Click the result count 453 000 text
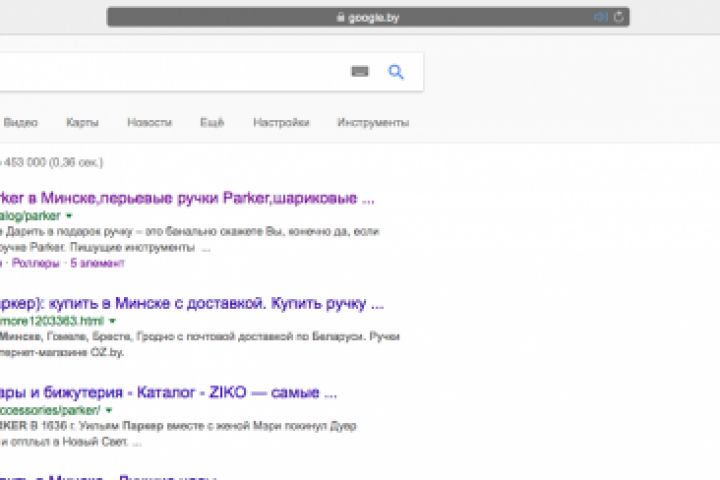This screenshot has width=720, height=480. pyautogui.click(x=51, y=162)
